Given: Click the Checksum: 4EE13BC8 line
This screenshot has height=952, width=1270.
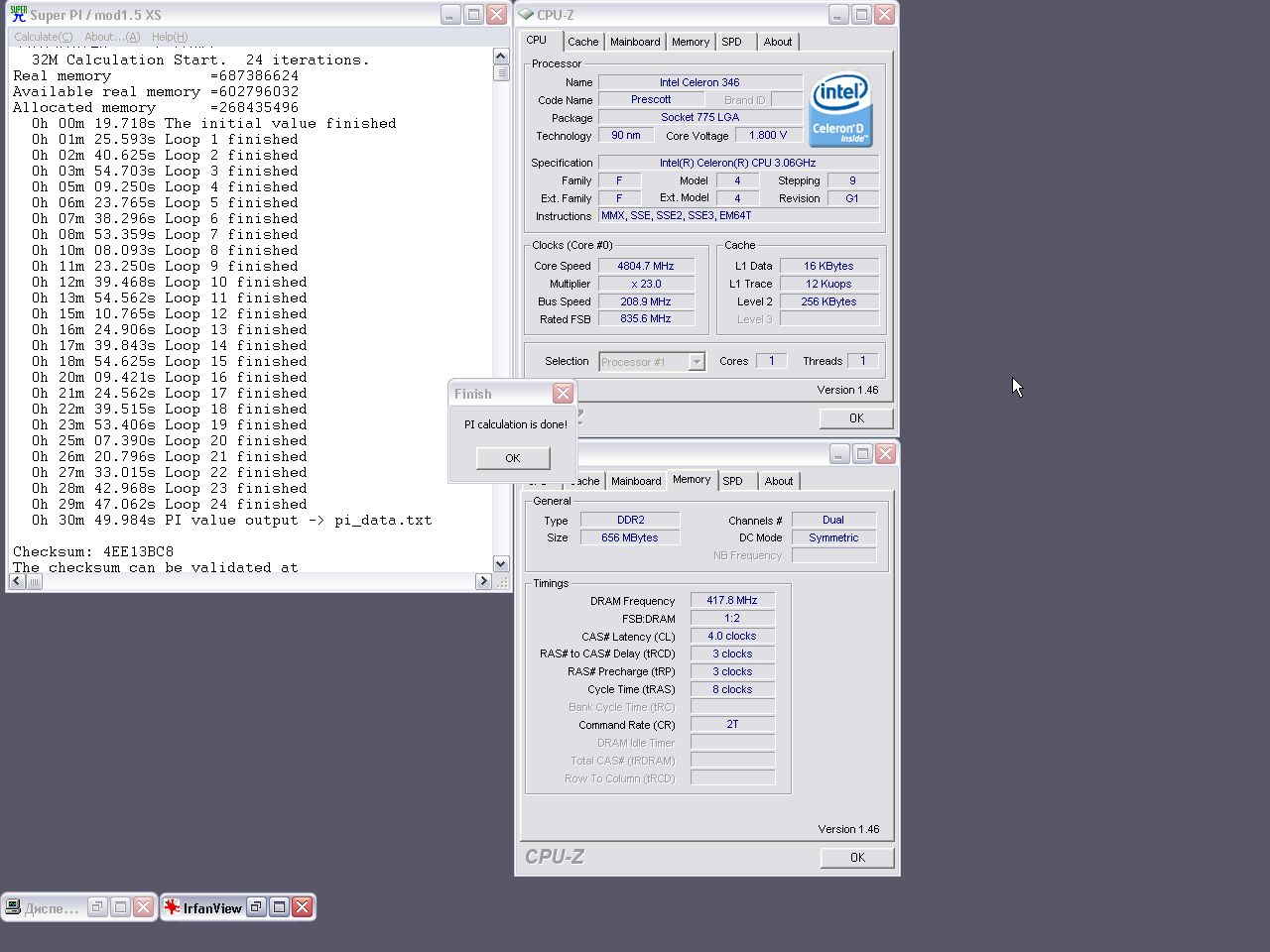Looking at the screenshot, I should coord(93,551).
